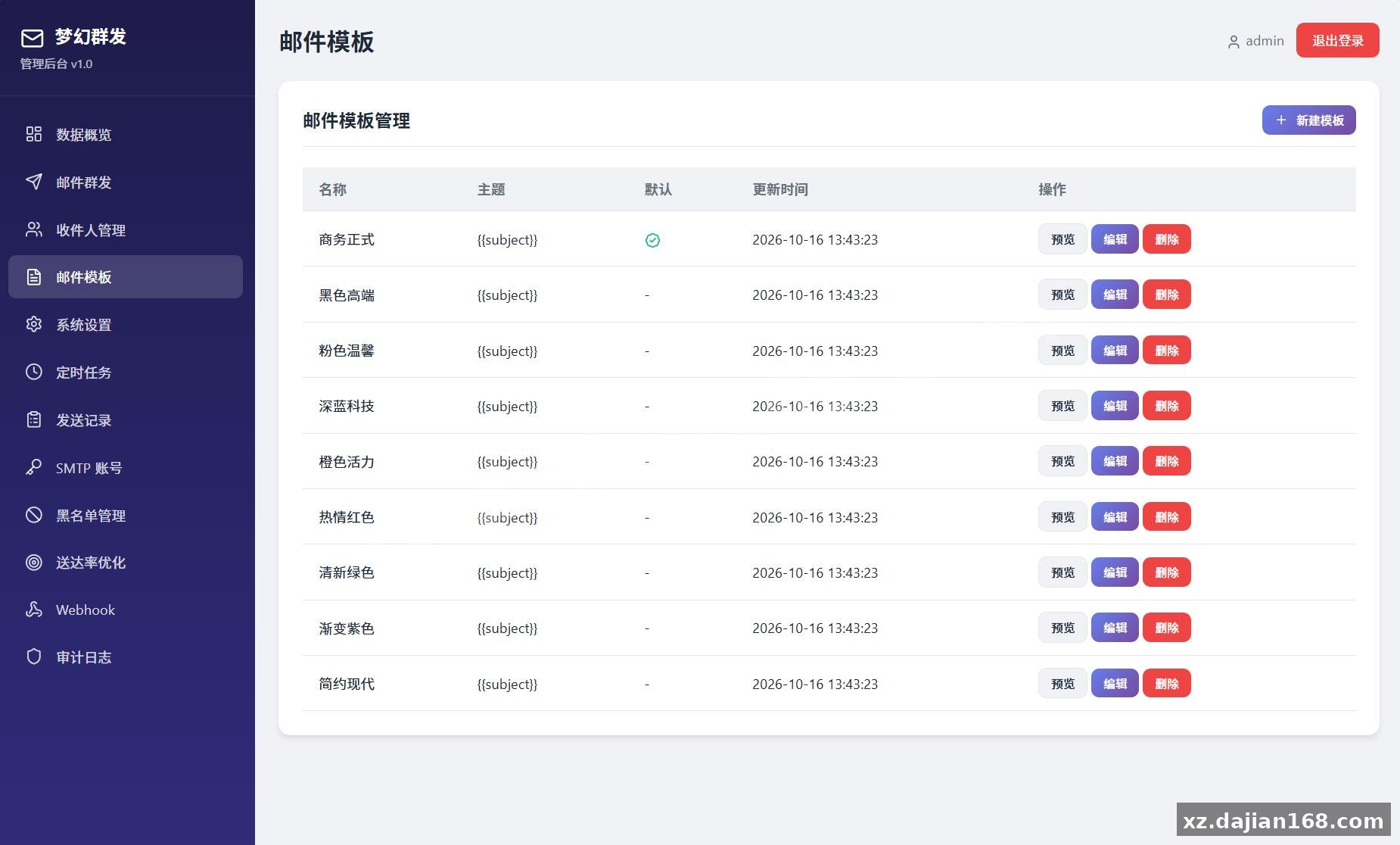This screenshot has width=1400, height=845.
Task: Click the admin user icon
Action: (1234, 42)
